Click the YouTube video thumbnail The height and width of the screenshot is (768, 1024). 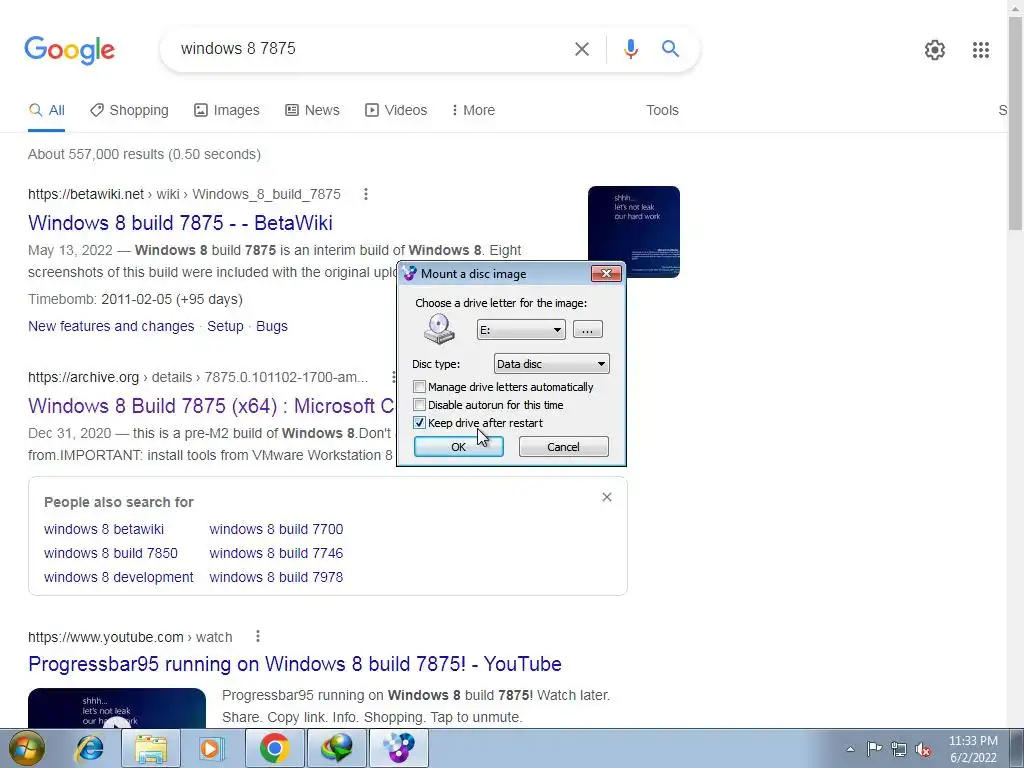click(117, 708)
